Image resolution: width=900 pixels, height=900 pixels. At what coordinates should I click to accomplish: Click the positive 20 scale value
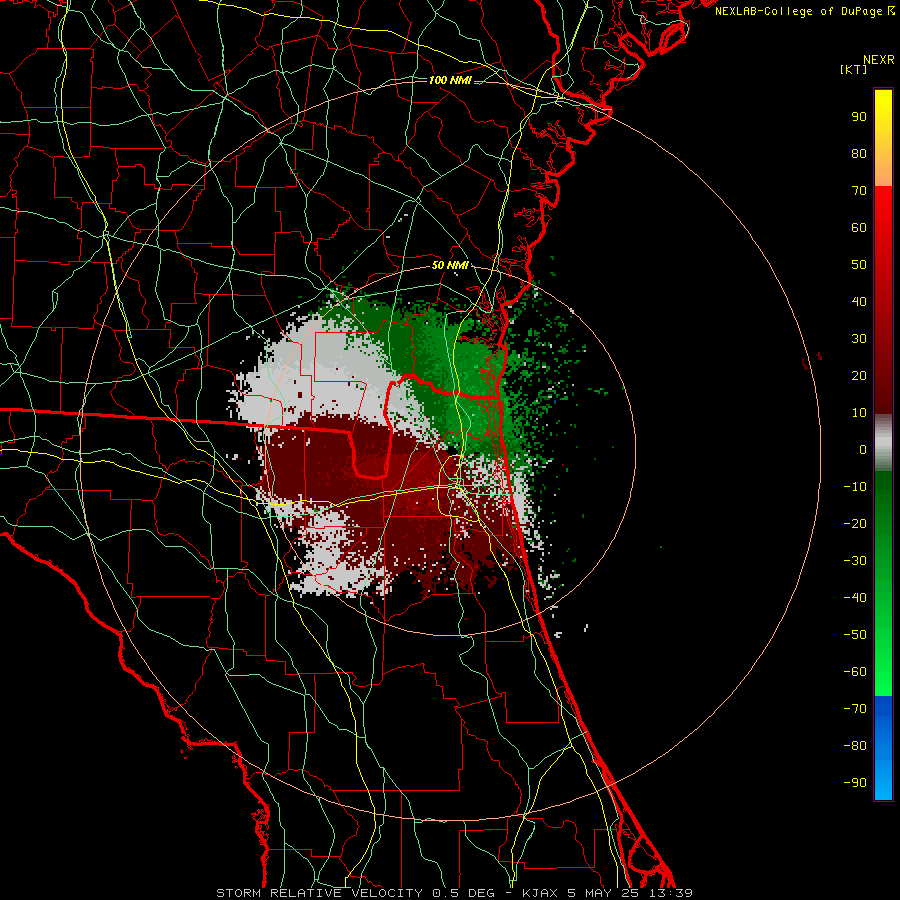[x=859, y=375]
